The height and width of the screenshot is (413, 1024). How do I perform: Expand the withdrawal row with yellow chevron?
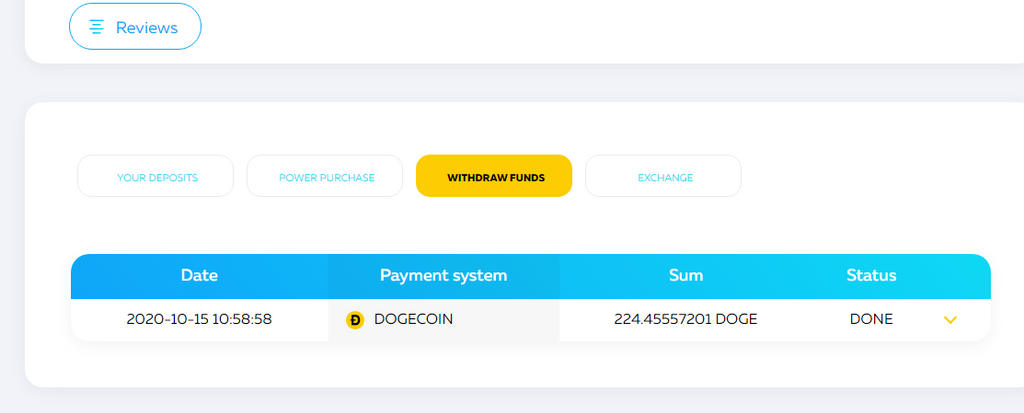coord(950,320)
